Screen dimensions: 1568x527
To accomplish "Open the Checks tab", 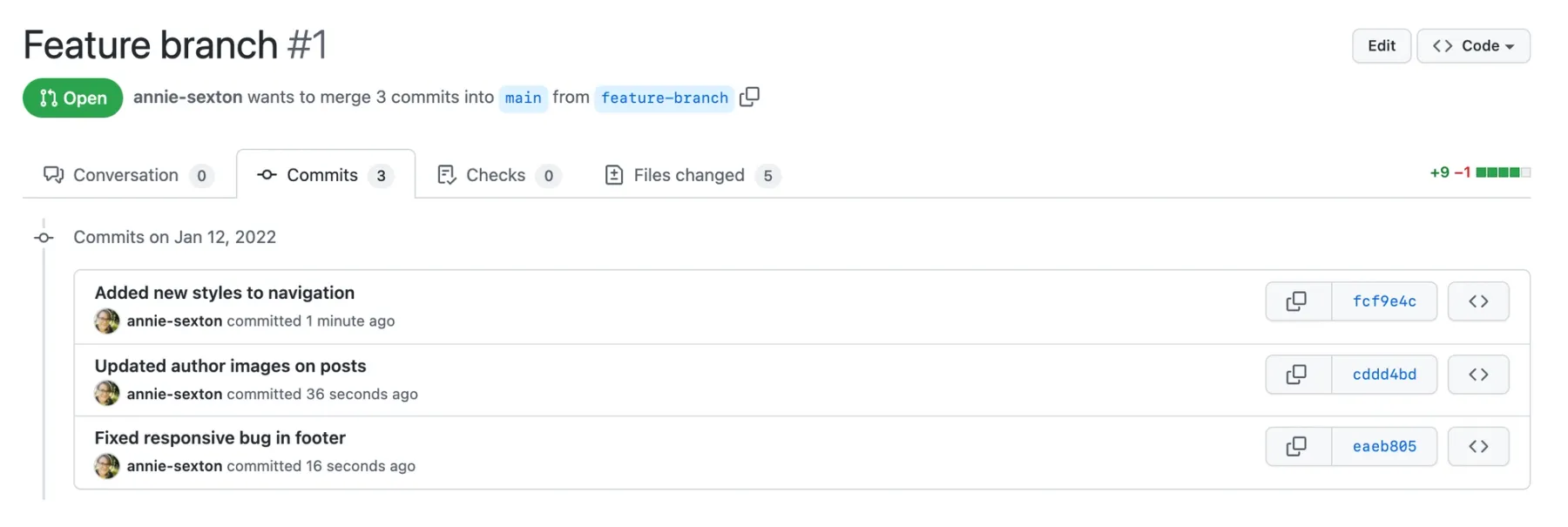I will click(498, 175).
